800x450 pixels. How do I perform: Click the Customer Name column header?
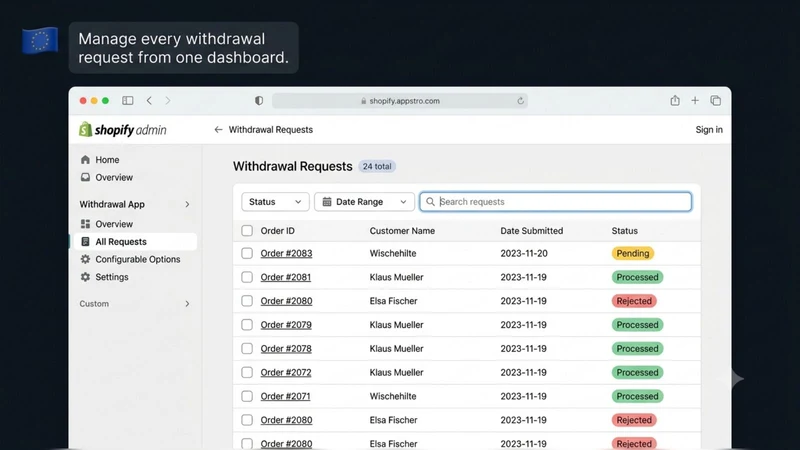tap(402, 231)
